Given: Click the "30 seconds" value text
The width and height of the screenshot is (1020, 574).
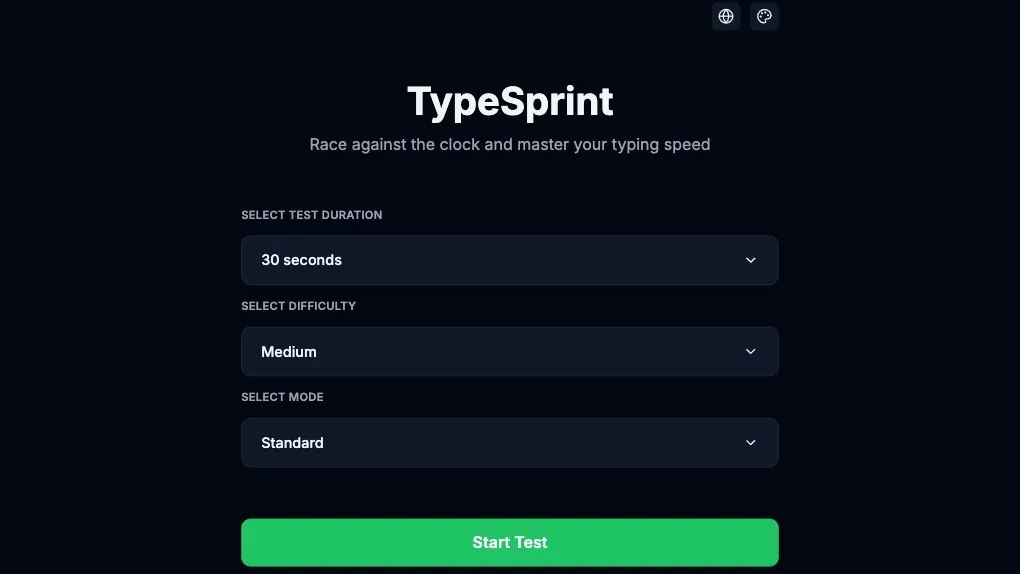Looking at the screenshot, I should click(301, 260).
